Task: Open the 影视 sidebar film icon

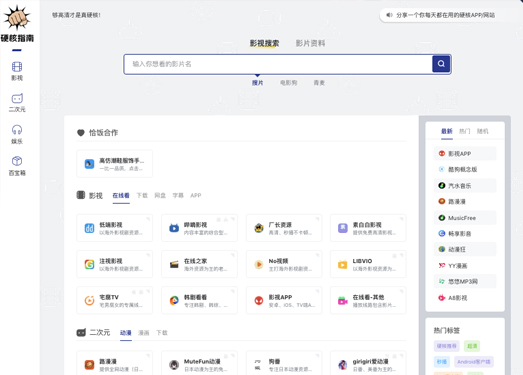Action: 17,67
